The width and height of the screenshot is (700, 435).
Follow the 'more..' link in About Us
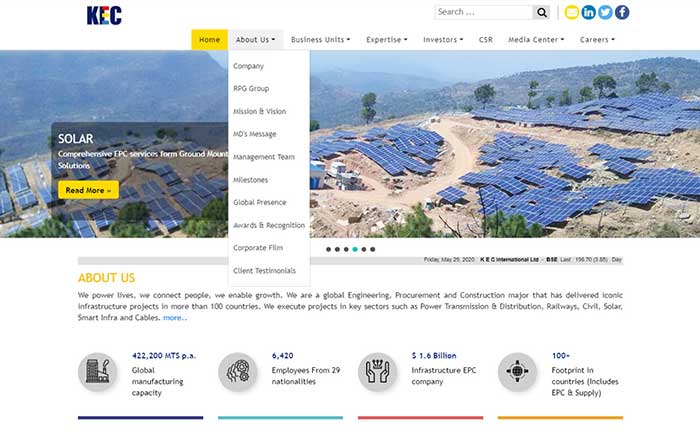click(174, 318)
